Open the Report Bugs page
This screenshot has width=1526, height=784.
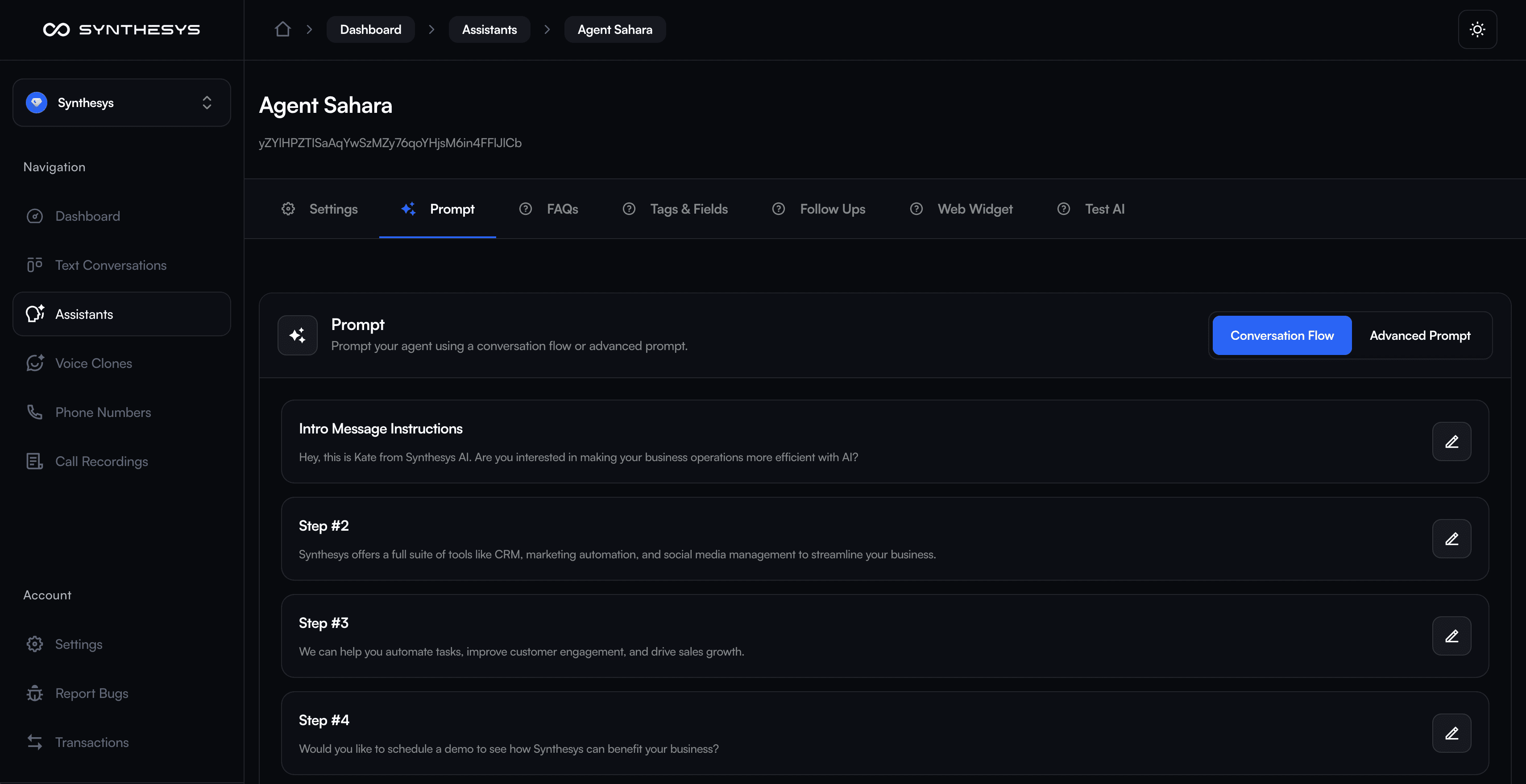91,693
